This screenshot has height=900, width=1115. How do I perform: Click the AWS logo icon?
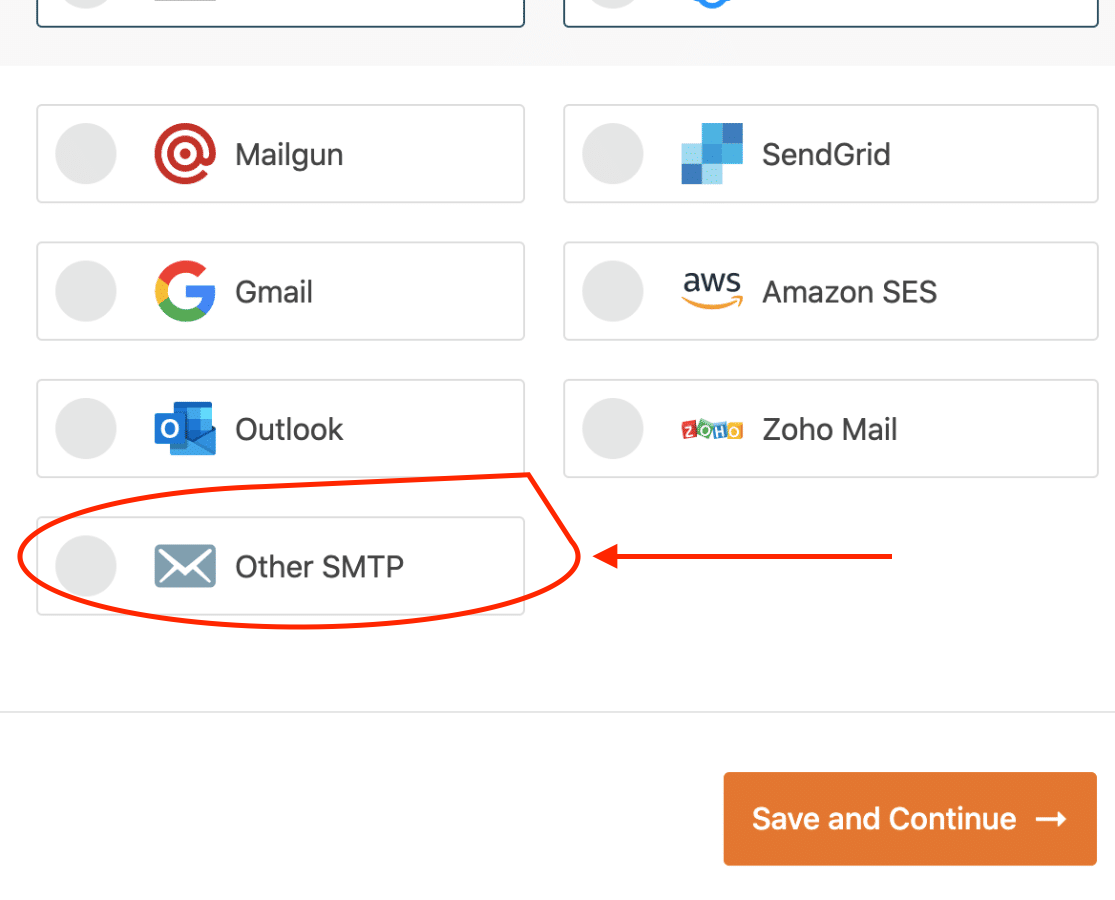click(x=712, y=290)
